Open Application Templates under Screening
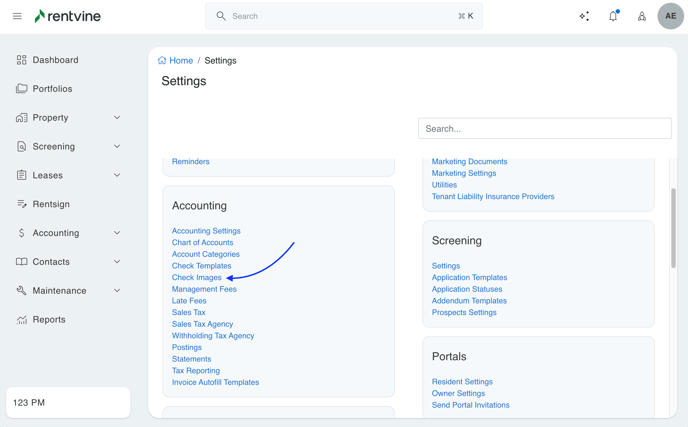Screen dimensions: 688x427 [469, 278]
